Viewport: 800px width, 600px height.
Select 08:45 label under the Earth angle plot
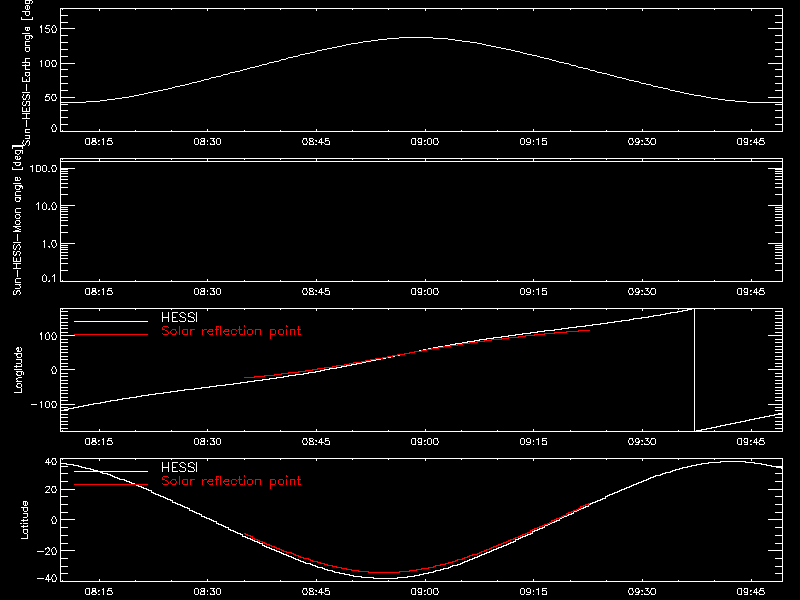[x=316, y=142]
